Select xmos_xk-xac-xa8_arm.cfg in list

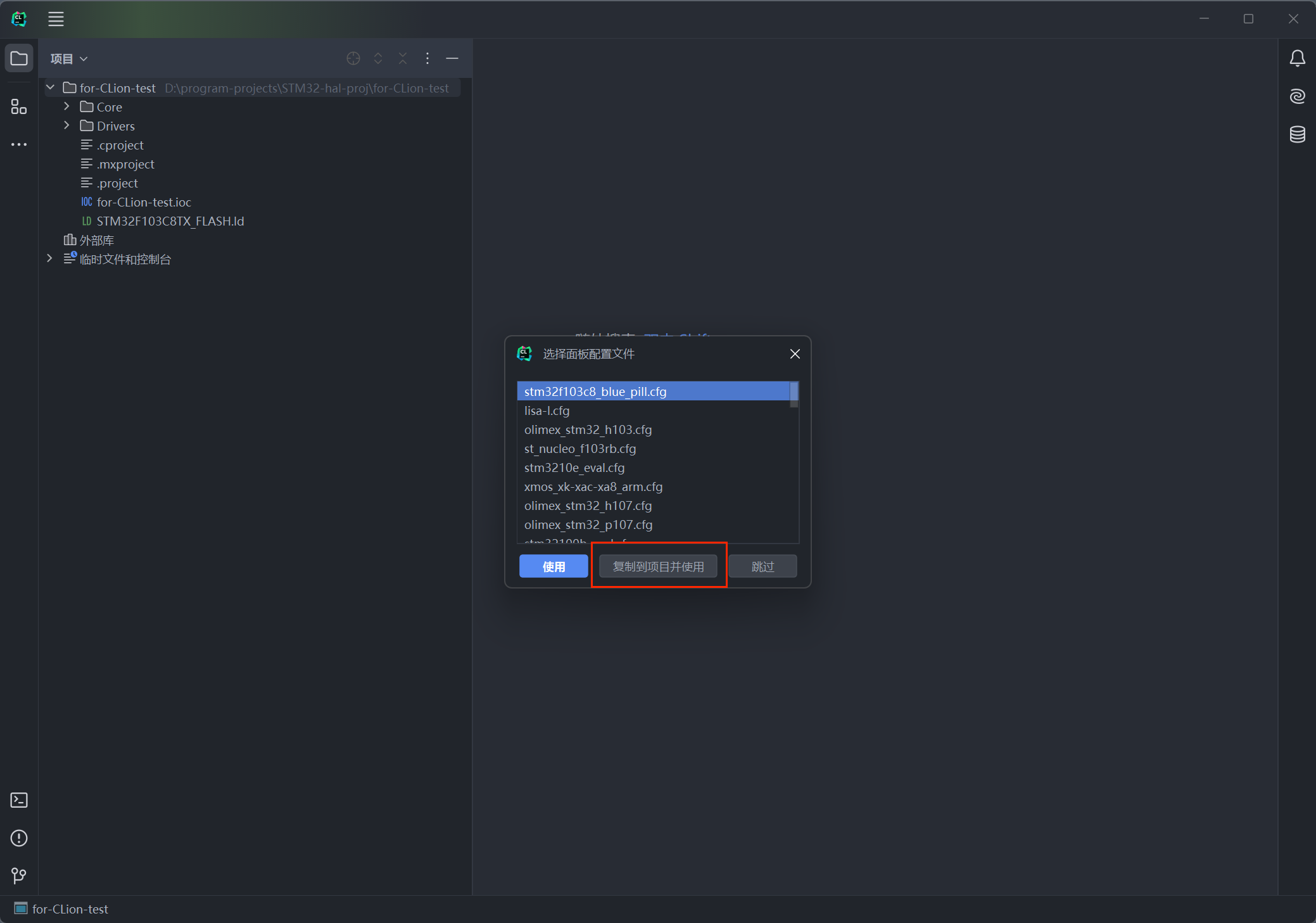pos(653,487)
